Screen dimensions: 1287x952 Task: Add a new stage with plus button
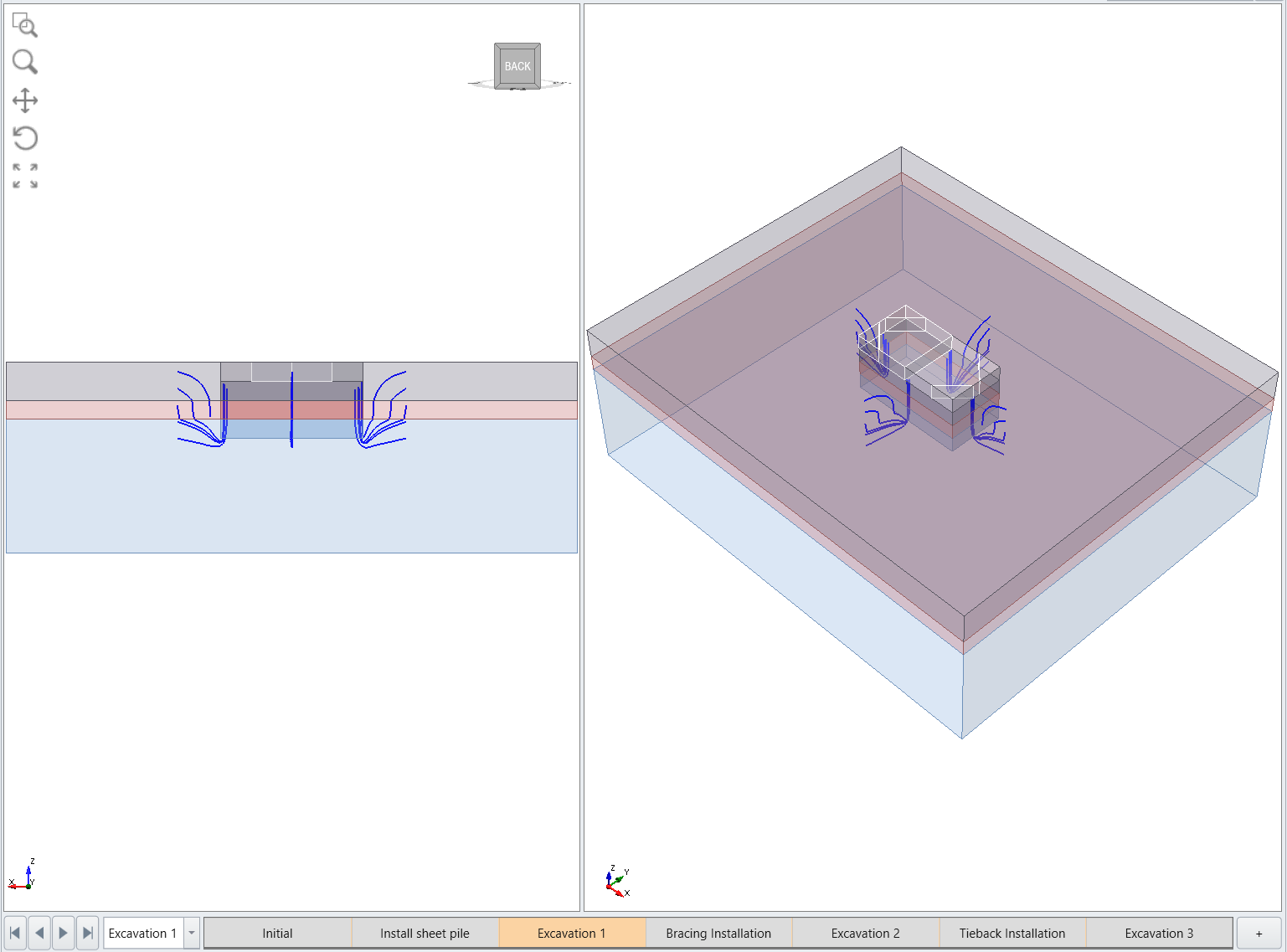coord(1259,933)
